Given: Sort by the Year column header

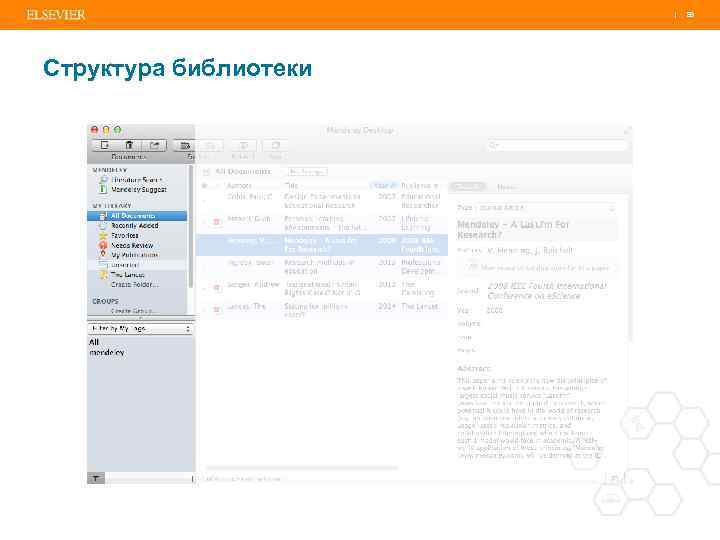Looking at the screenshot, I should 384,186.
